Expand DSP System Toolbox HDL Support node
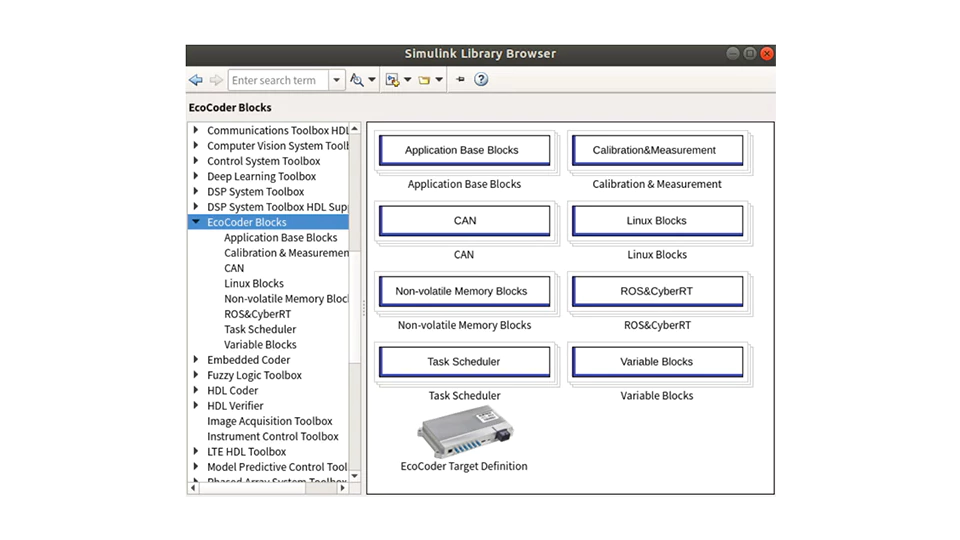The width and height of the screenshot is (960, 540). 196,206
